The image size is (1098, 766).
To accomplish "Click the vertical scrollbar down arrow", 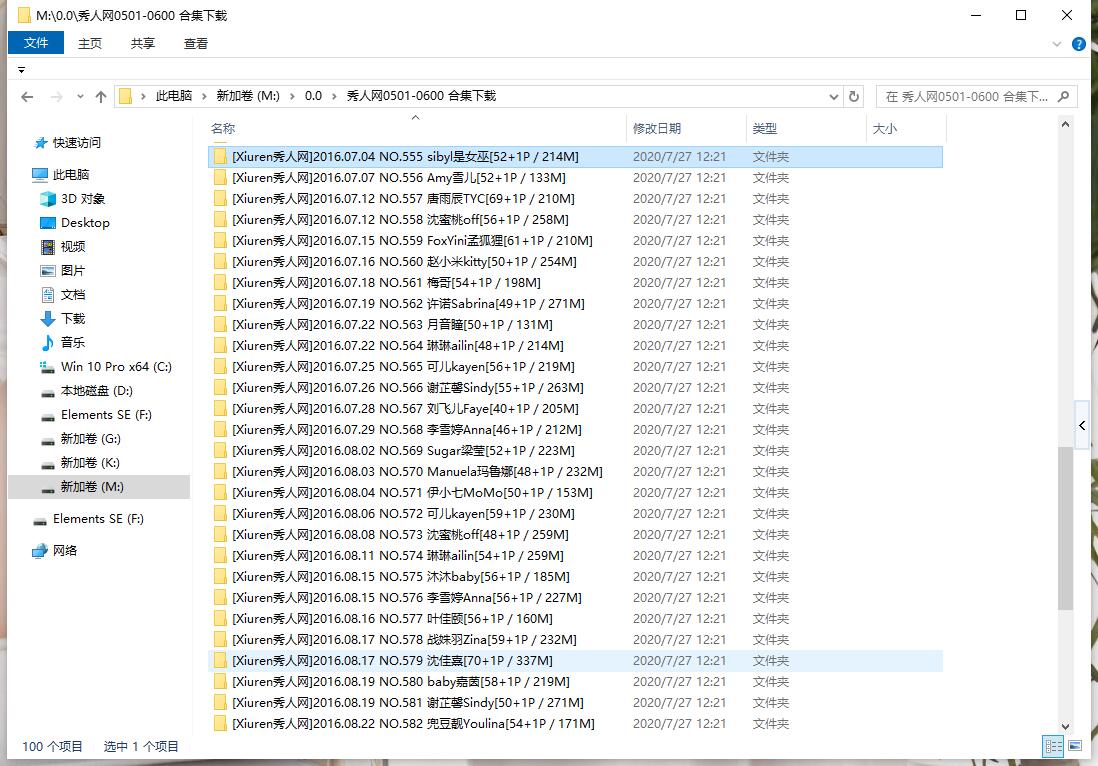I will [x=1065, y=727].
